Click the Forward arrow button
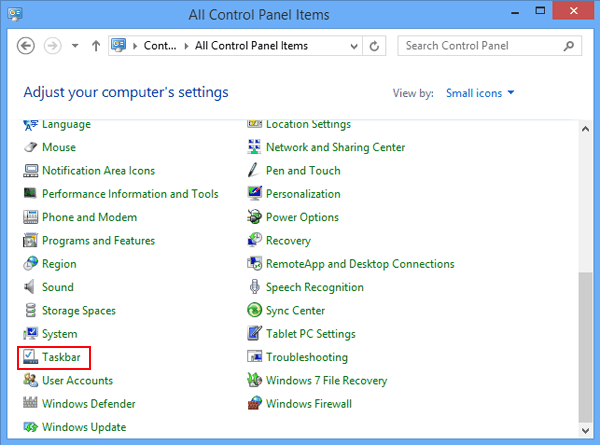 53,46
